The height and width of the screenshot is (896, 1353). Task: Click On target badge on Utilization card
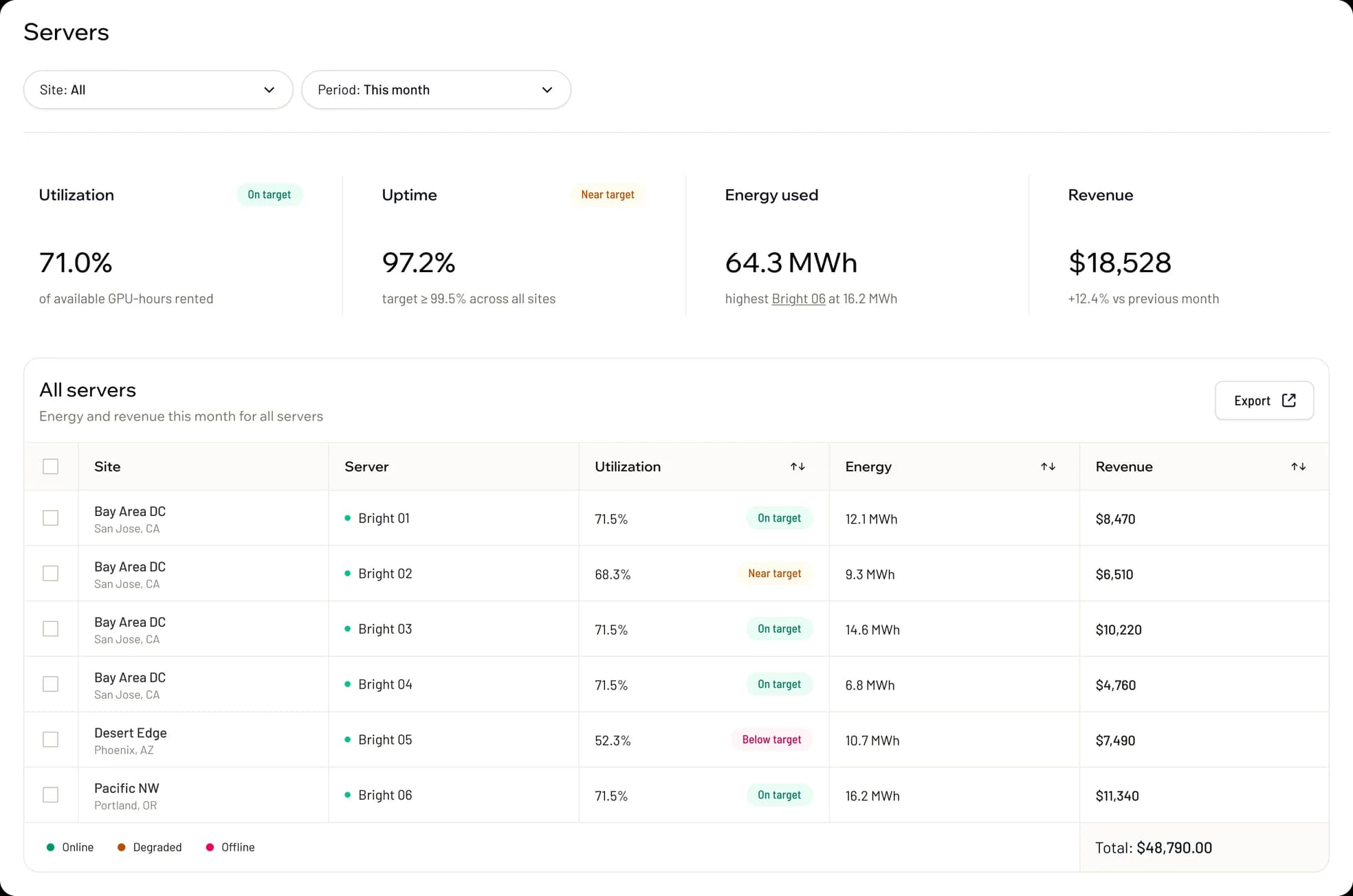[x=269, y=194]
